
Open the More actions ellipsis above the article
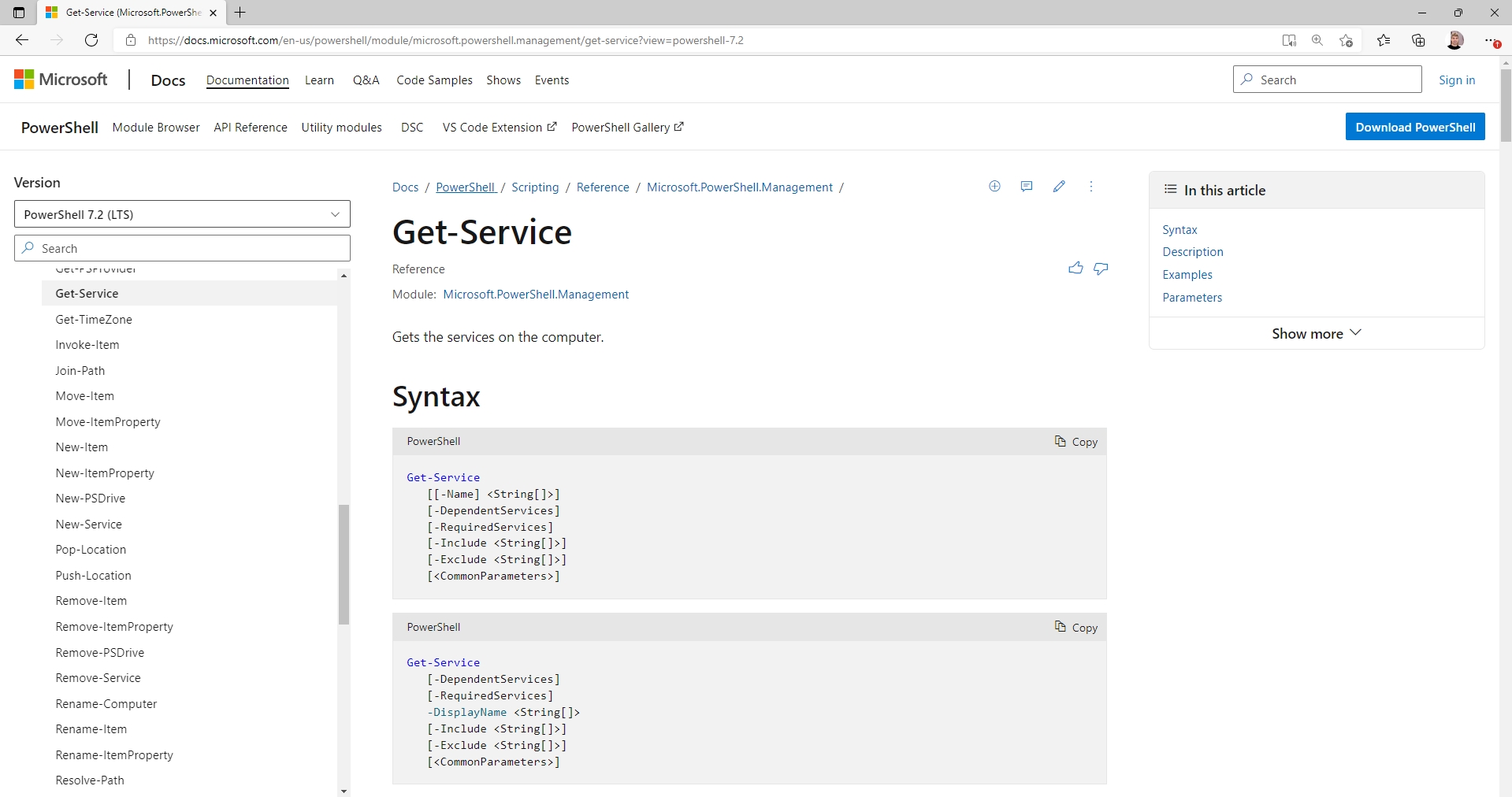click(1091, 187)
